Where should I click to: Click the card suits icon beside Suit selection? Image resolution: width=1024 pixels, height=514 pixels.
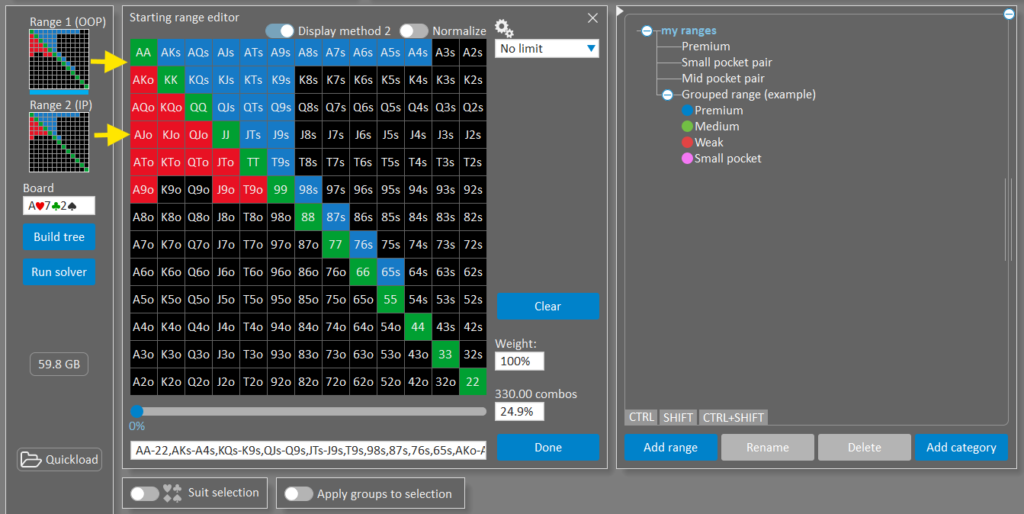172,493
